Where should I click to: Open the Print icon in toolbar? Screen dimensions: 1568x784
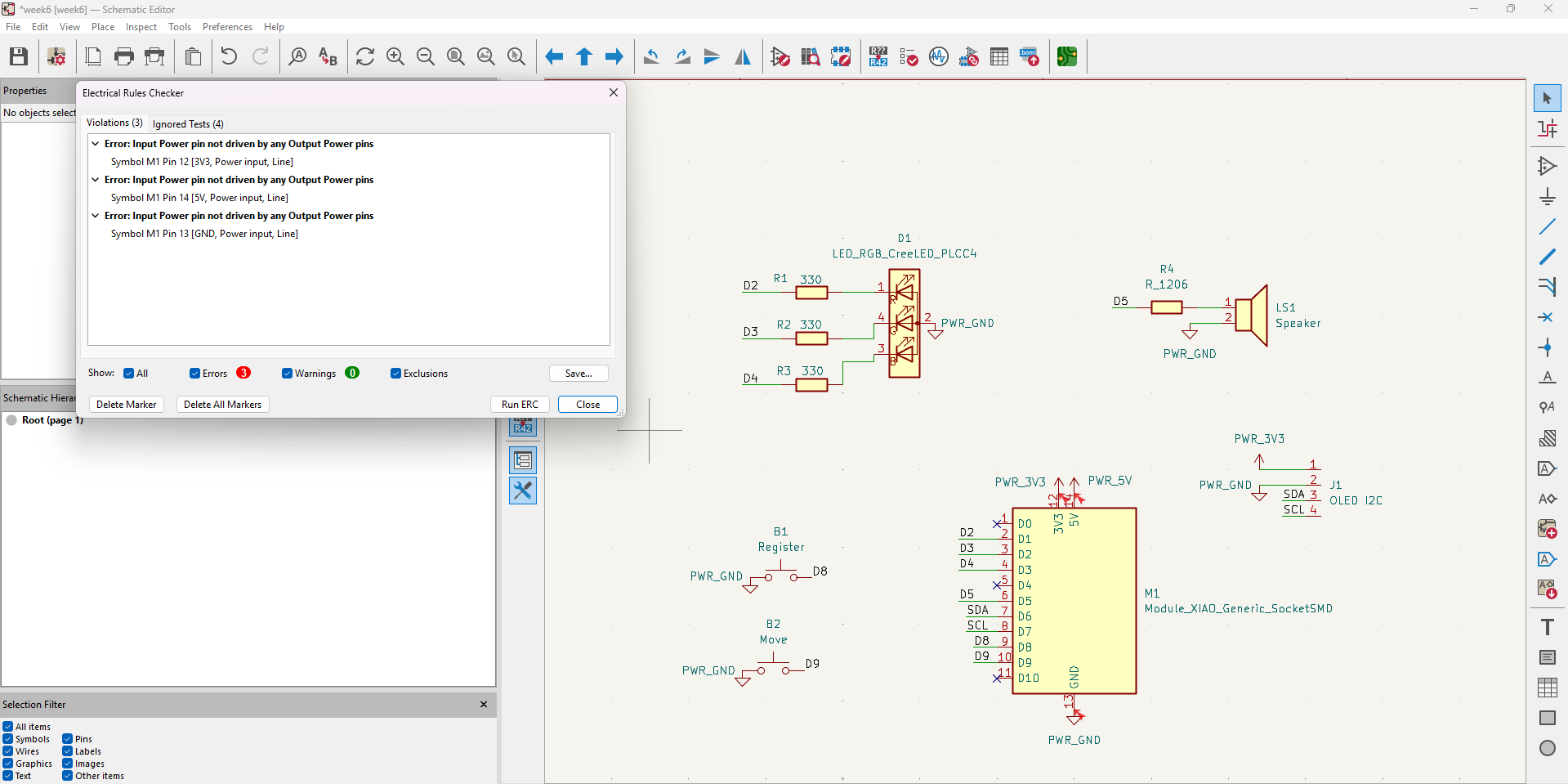(124, 56)
